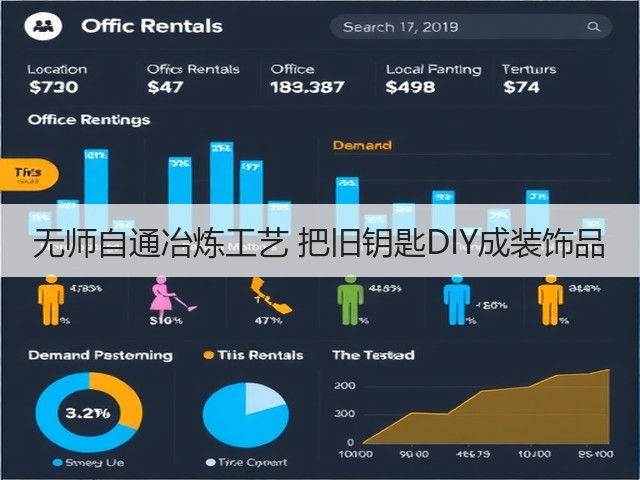Screen dimensions: 640x480
Task: Open the orange This side tab
Action: coord(29,174)
